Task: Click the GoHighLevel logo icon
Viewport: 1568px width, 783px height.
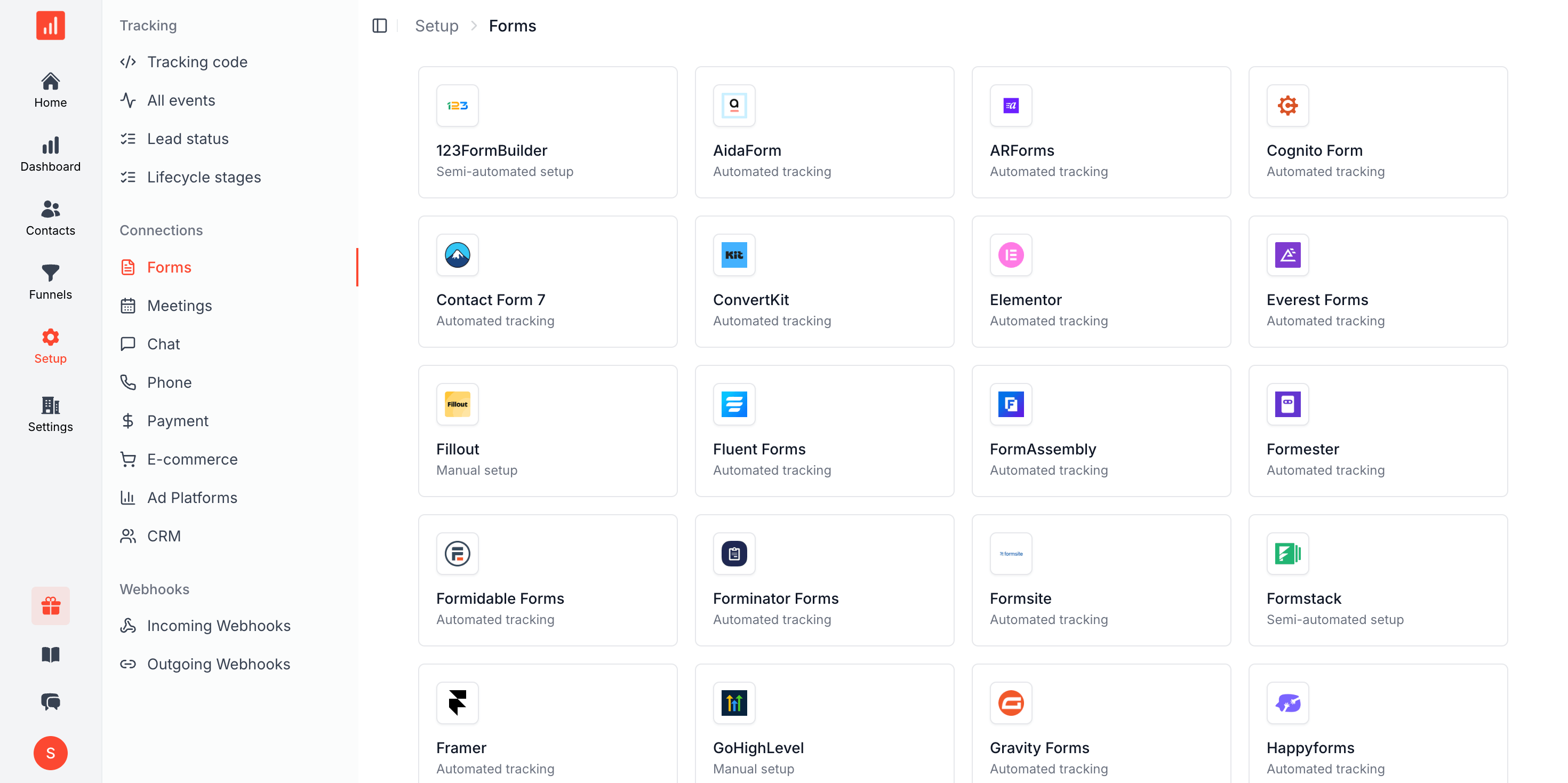Action: click(x=734, y=702)
